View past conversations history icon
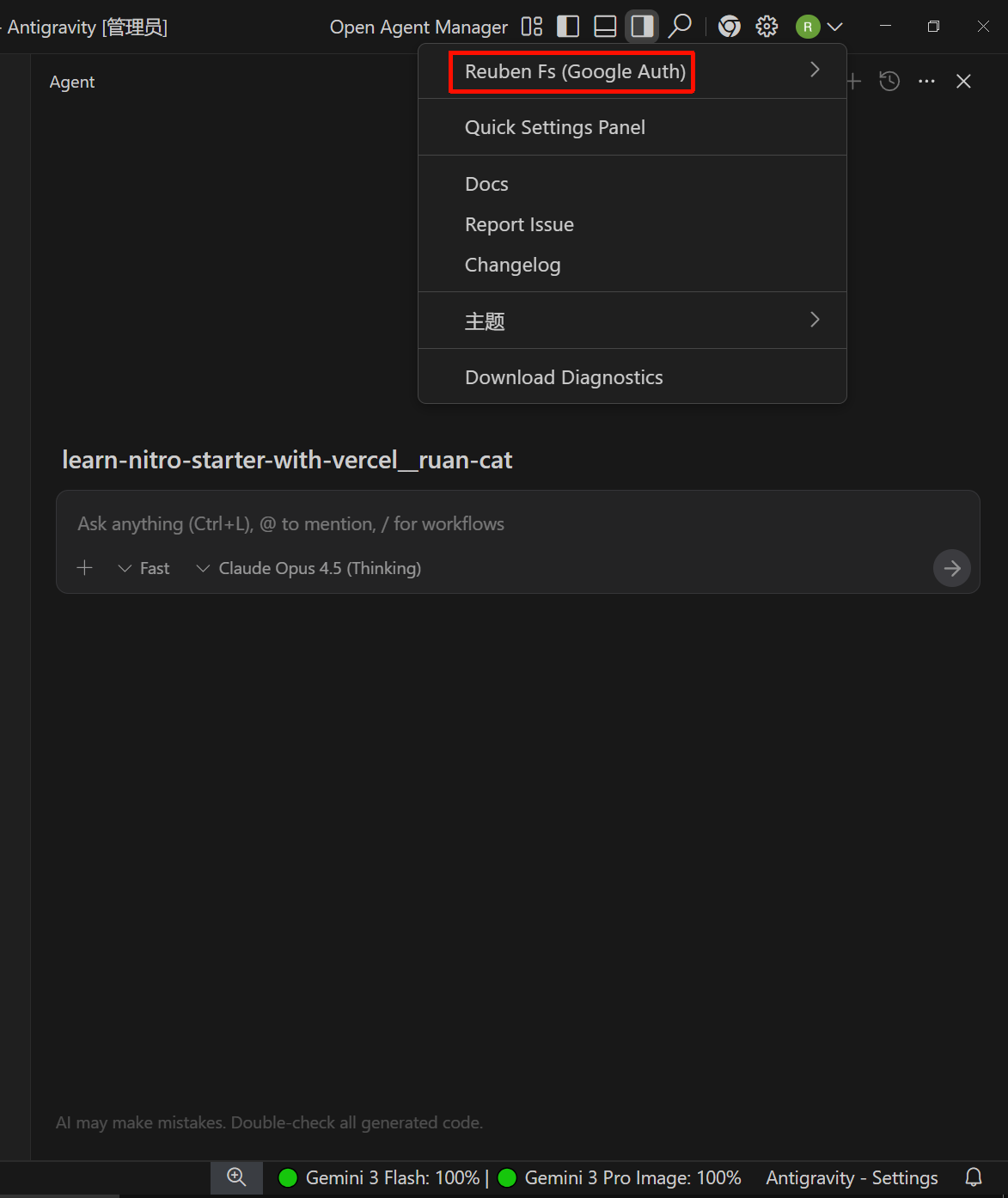 click(x=889, y=82)
